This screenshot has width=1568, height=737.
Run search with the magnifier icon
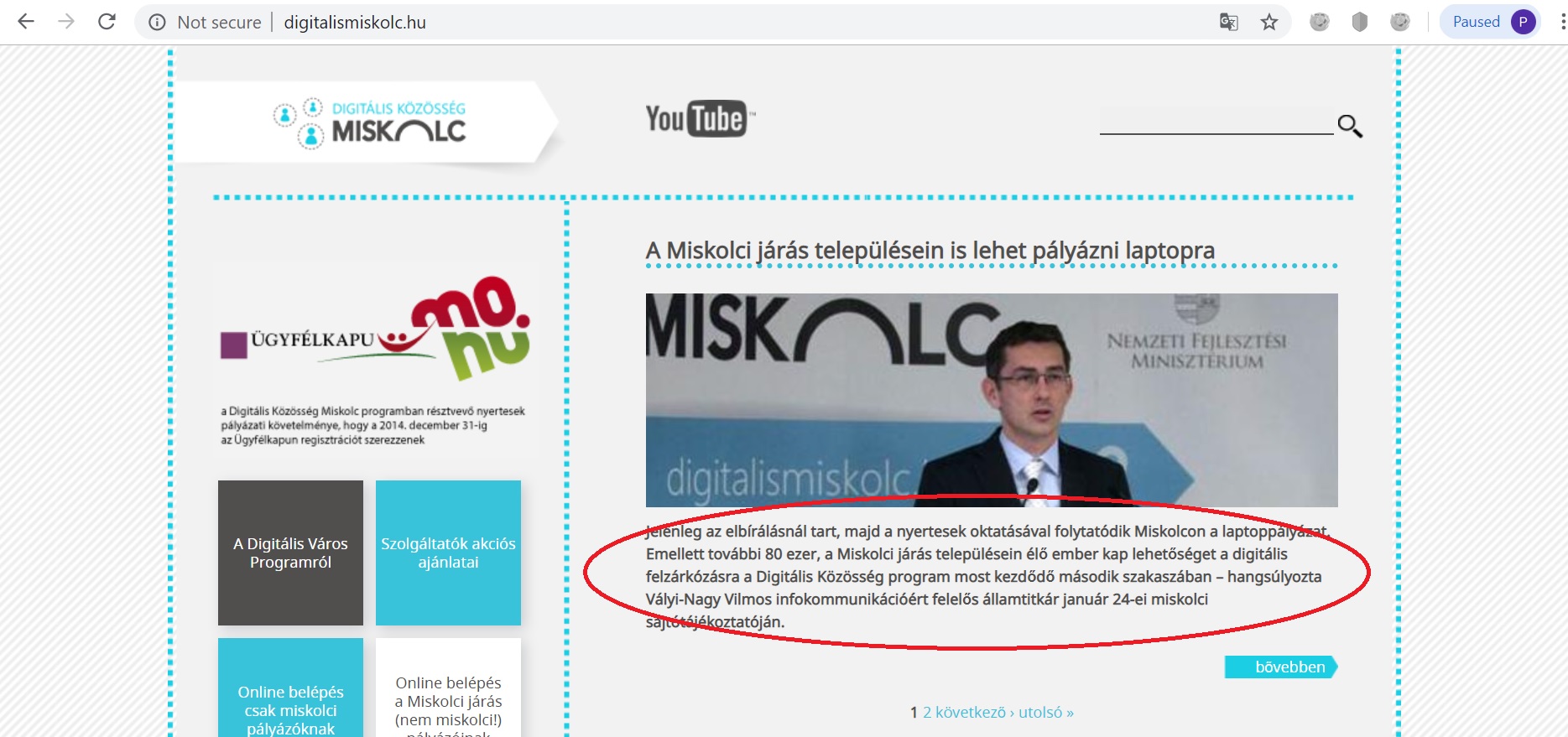tap(1350, 126)
